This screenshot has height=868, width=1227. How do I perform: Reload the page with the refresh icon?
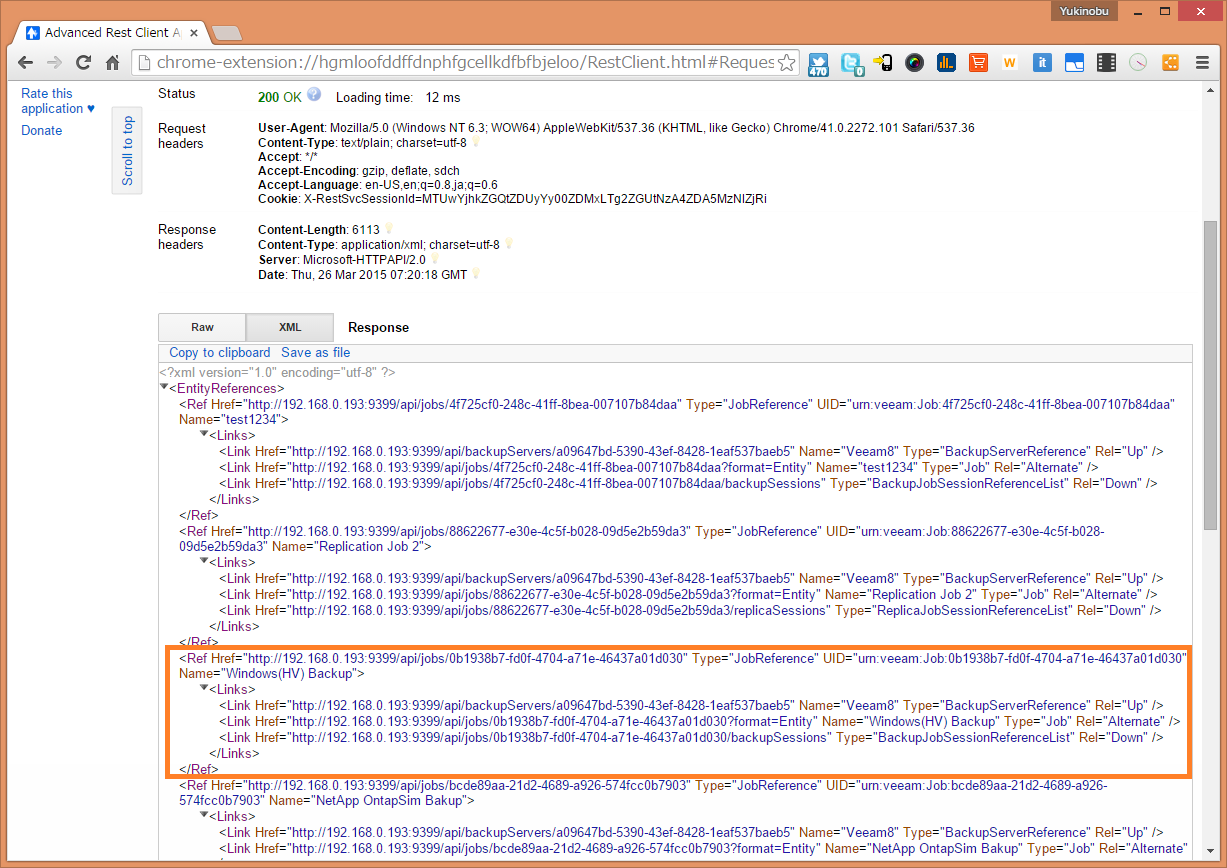[x=84, y=63]
